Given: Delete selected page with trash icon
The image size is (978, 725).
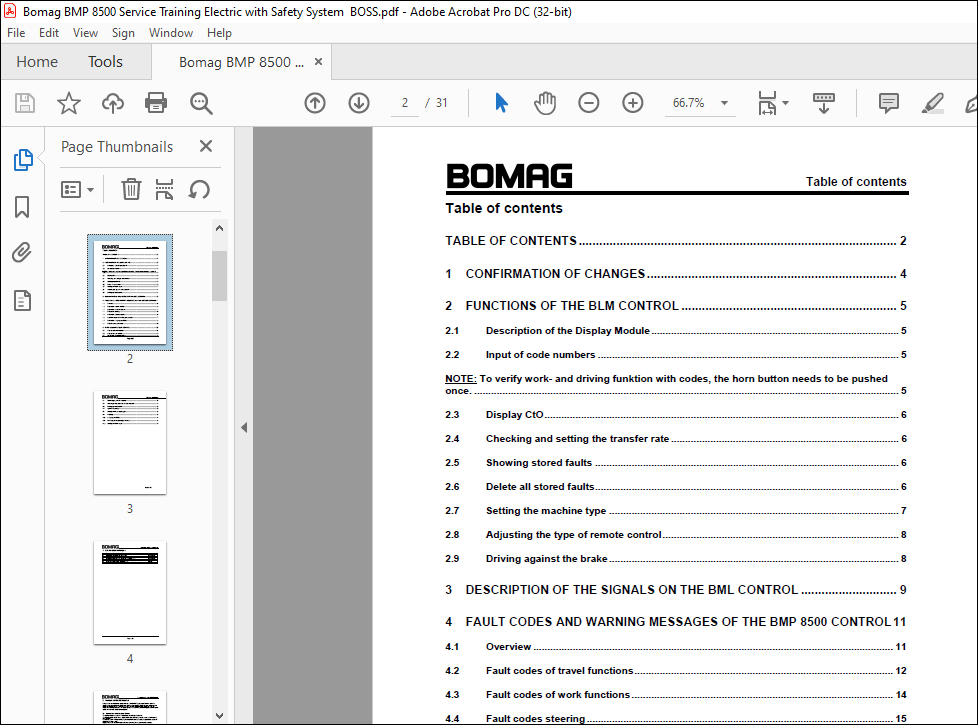Looking at the screenshot, I should (x=131, y=189).
